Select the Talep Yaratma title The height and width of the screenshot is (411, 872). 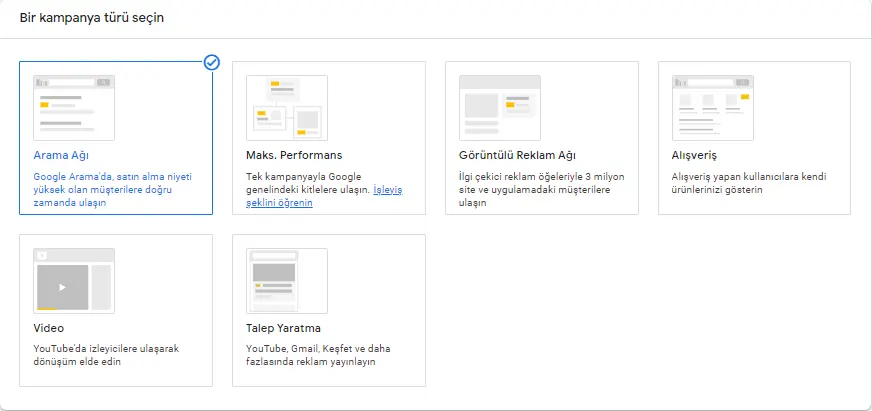(283, 328)
